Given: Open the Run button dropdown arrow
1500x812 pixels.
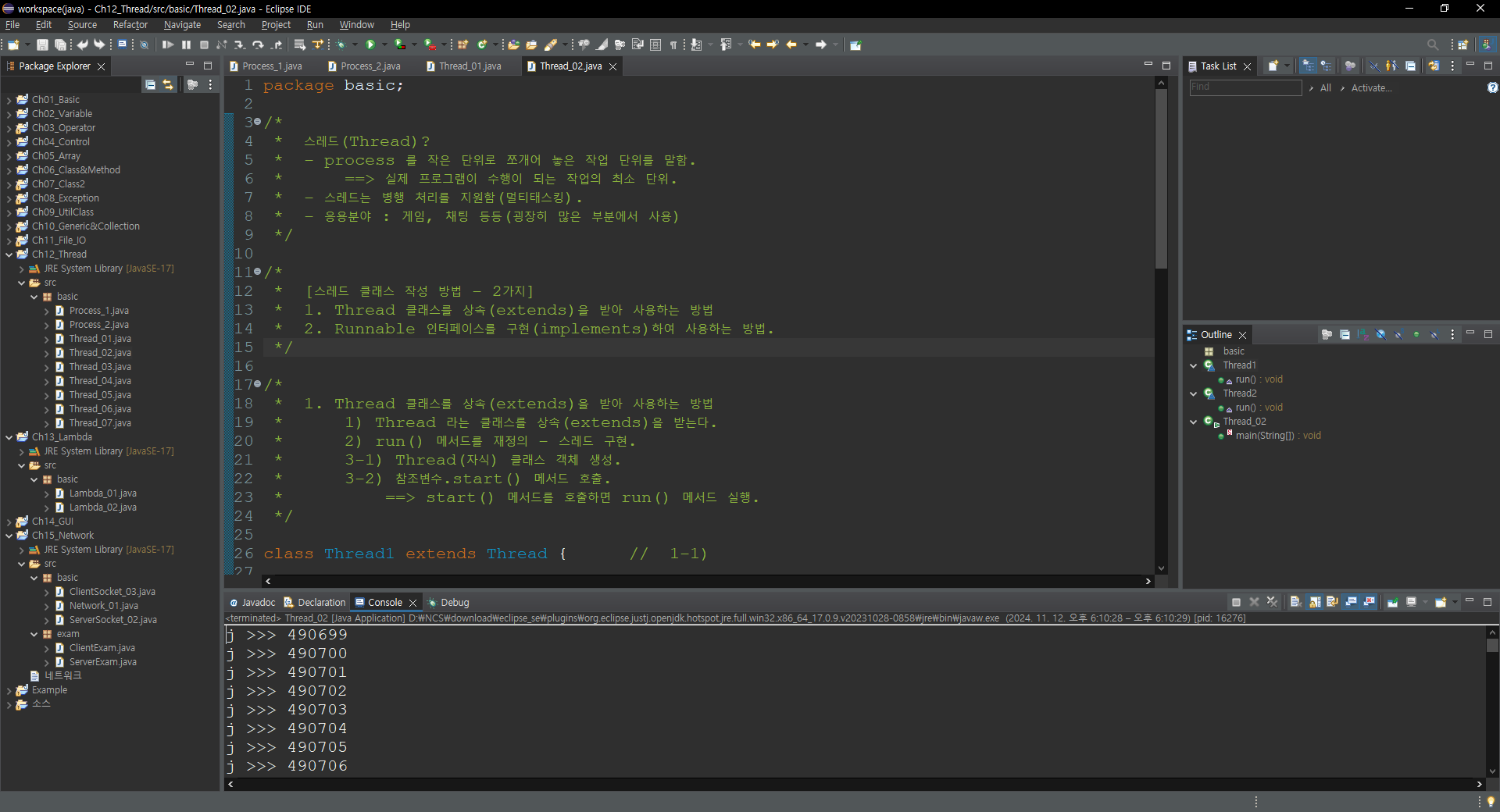Looking at the screenshot, I should click(384, 45).
